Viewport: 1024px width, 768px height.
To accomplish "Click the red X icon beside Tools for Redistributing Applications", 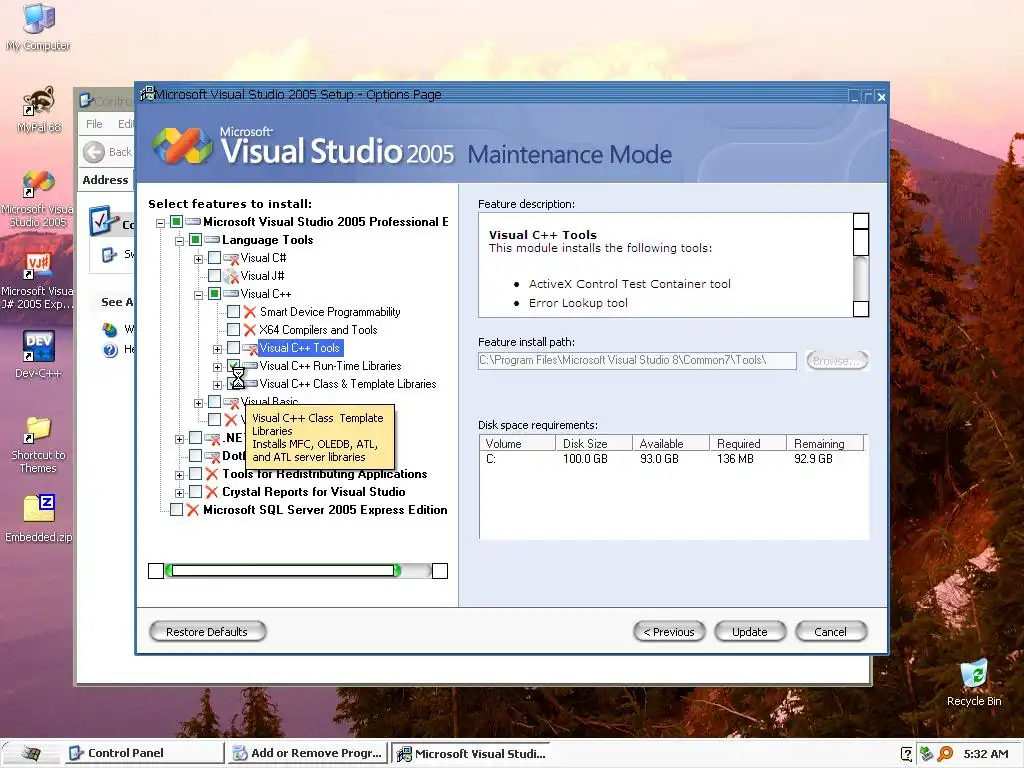I will (x=212, y=474).
